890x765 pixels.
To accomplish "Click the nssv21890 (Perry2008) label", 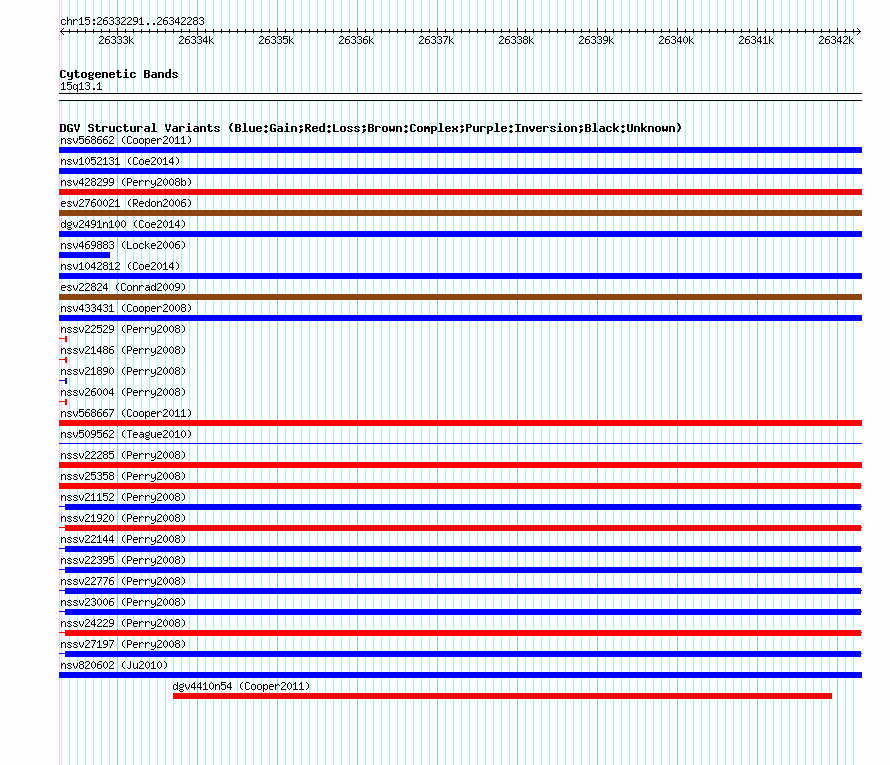I will pyautogui.click(x=123, y=371).
